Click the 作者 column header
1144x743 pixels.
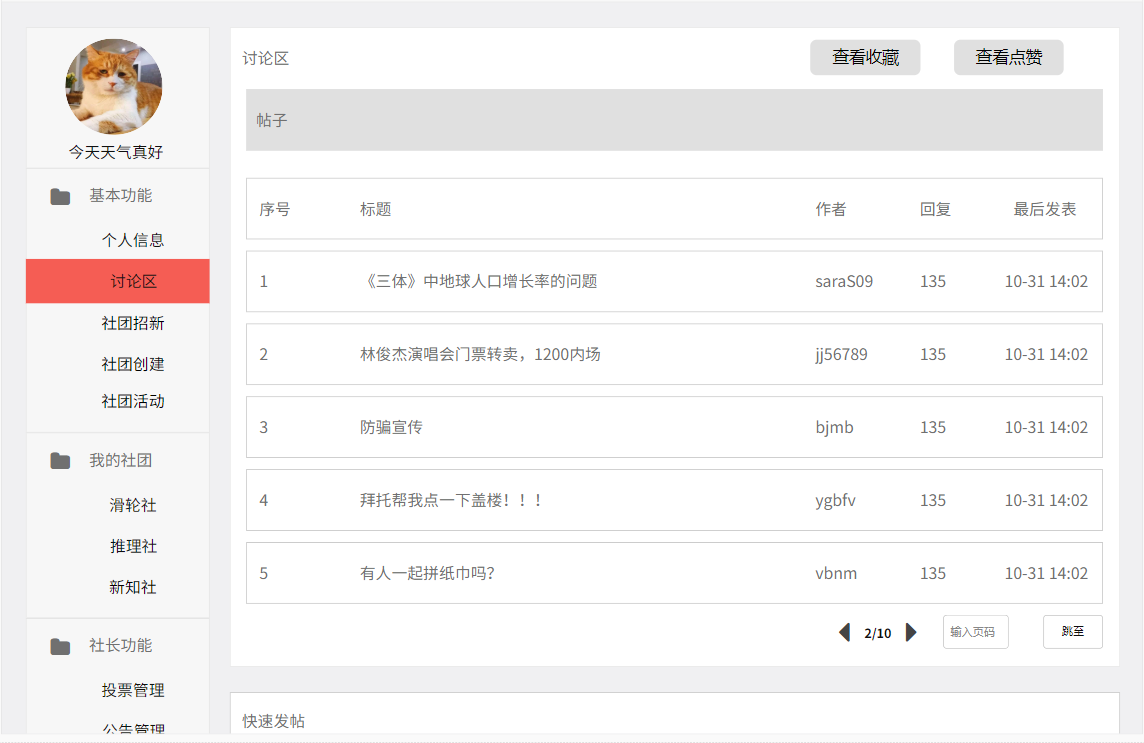831,209
